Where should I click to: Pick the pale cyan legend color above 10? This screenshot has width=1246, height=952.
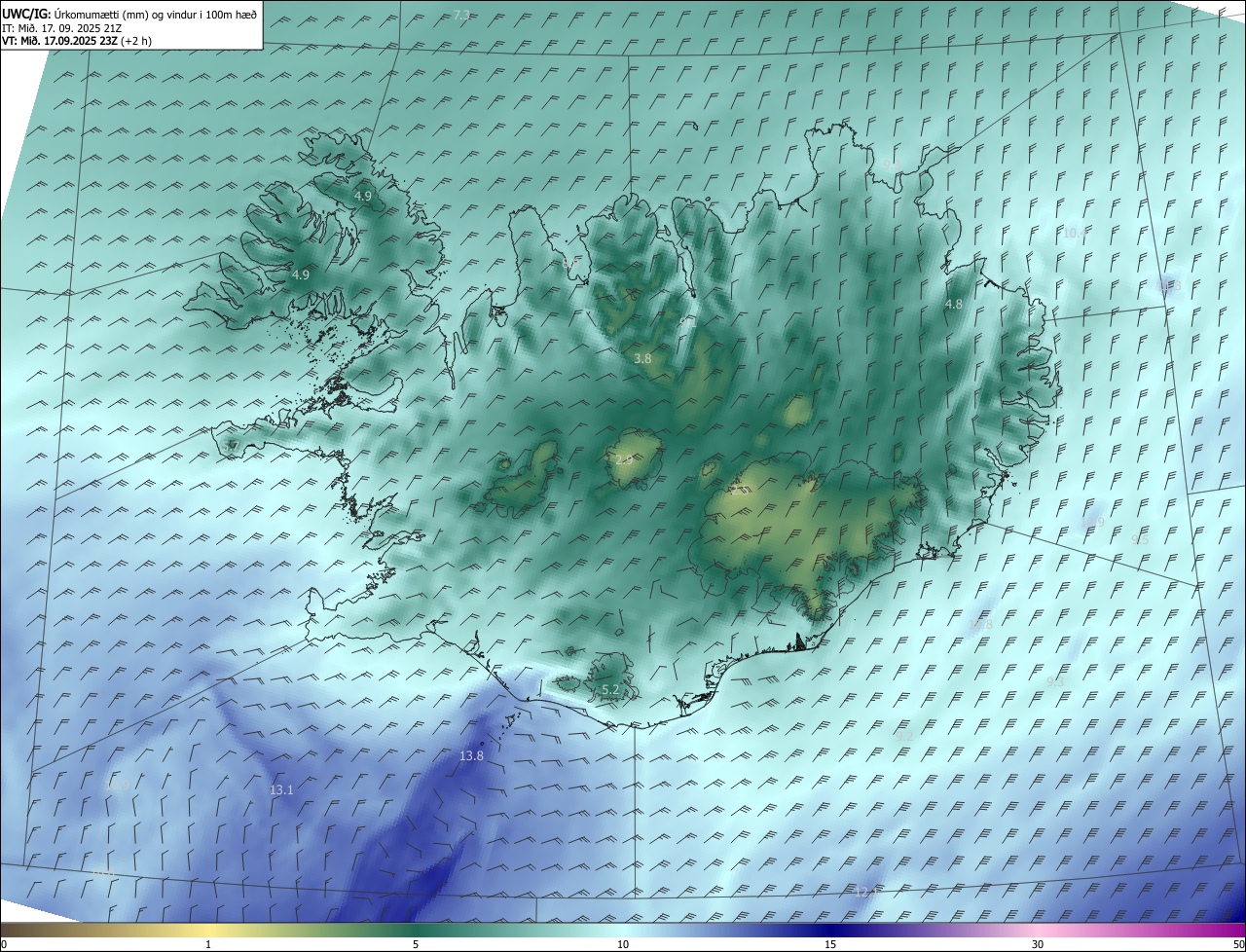(623, 930)
